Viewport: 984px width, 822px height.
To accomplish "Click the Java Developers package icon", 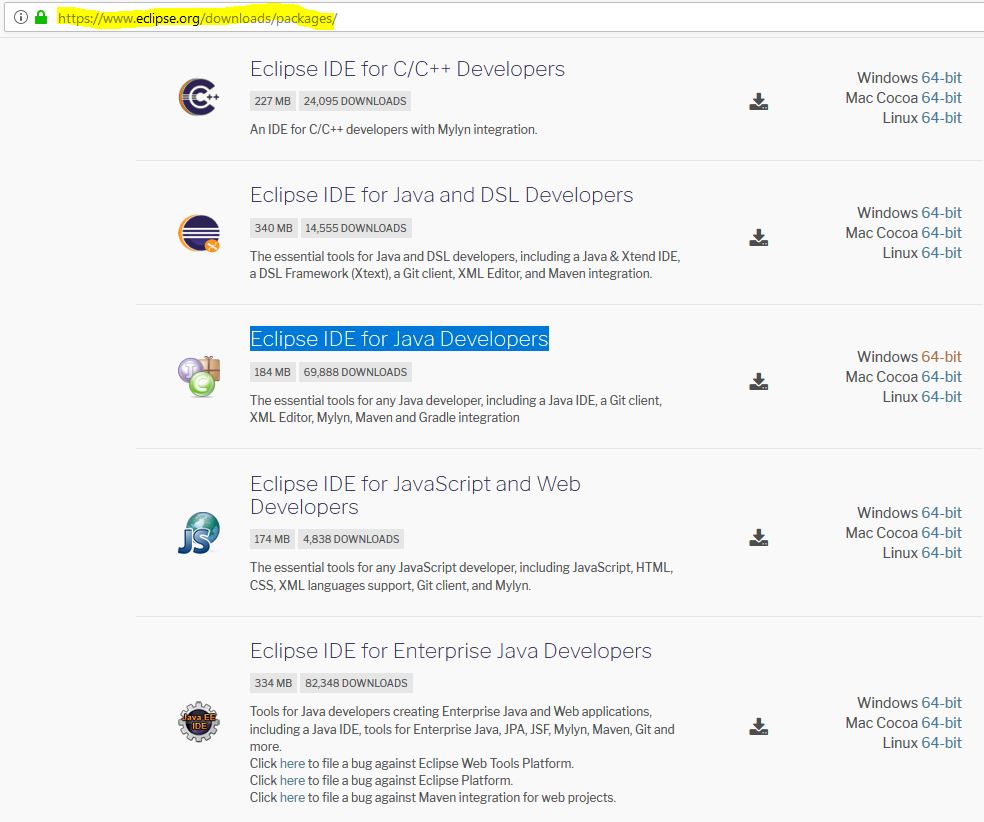I will click(198, 377).
